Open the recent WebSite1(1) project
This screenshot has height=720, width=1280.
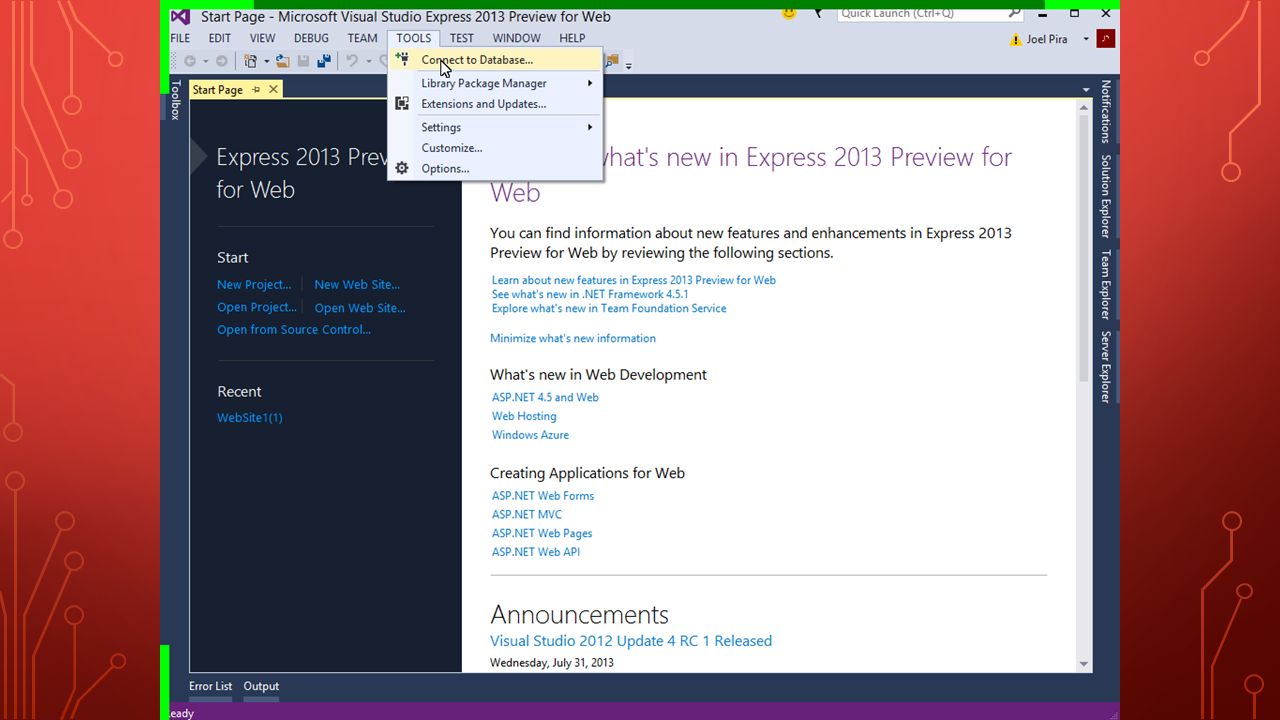pyautogui.click(x=250, y=418)
